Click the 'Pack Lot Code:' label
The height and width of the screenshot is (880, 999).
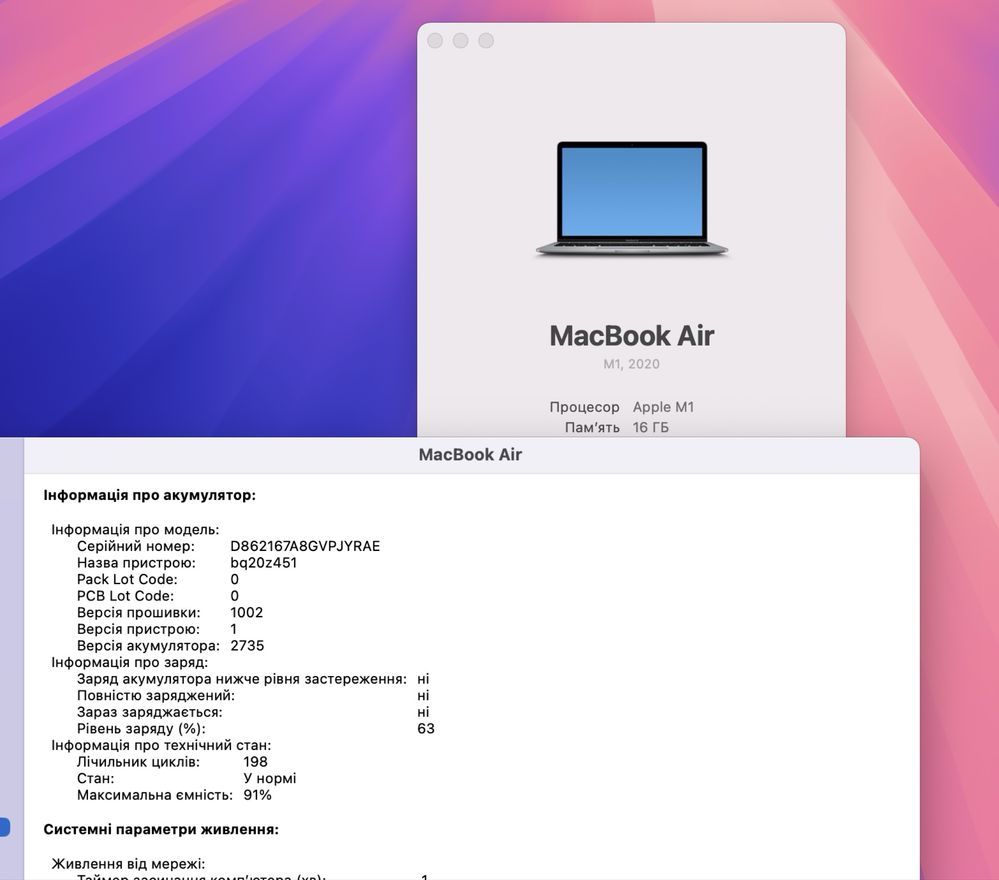tap(127, 579)
